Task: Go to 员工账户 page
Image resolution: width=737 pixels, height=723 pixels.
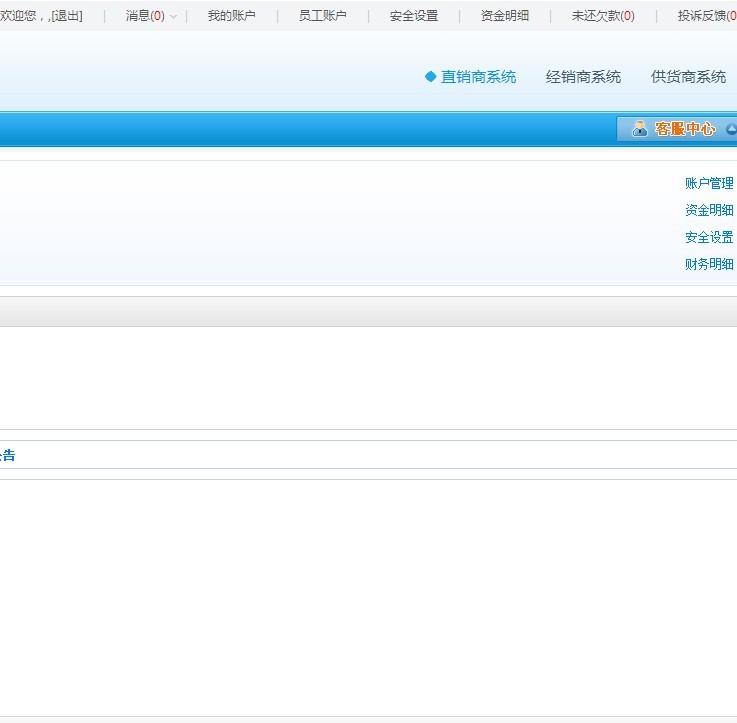Action: (x=322, y=16)
